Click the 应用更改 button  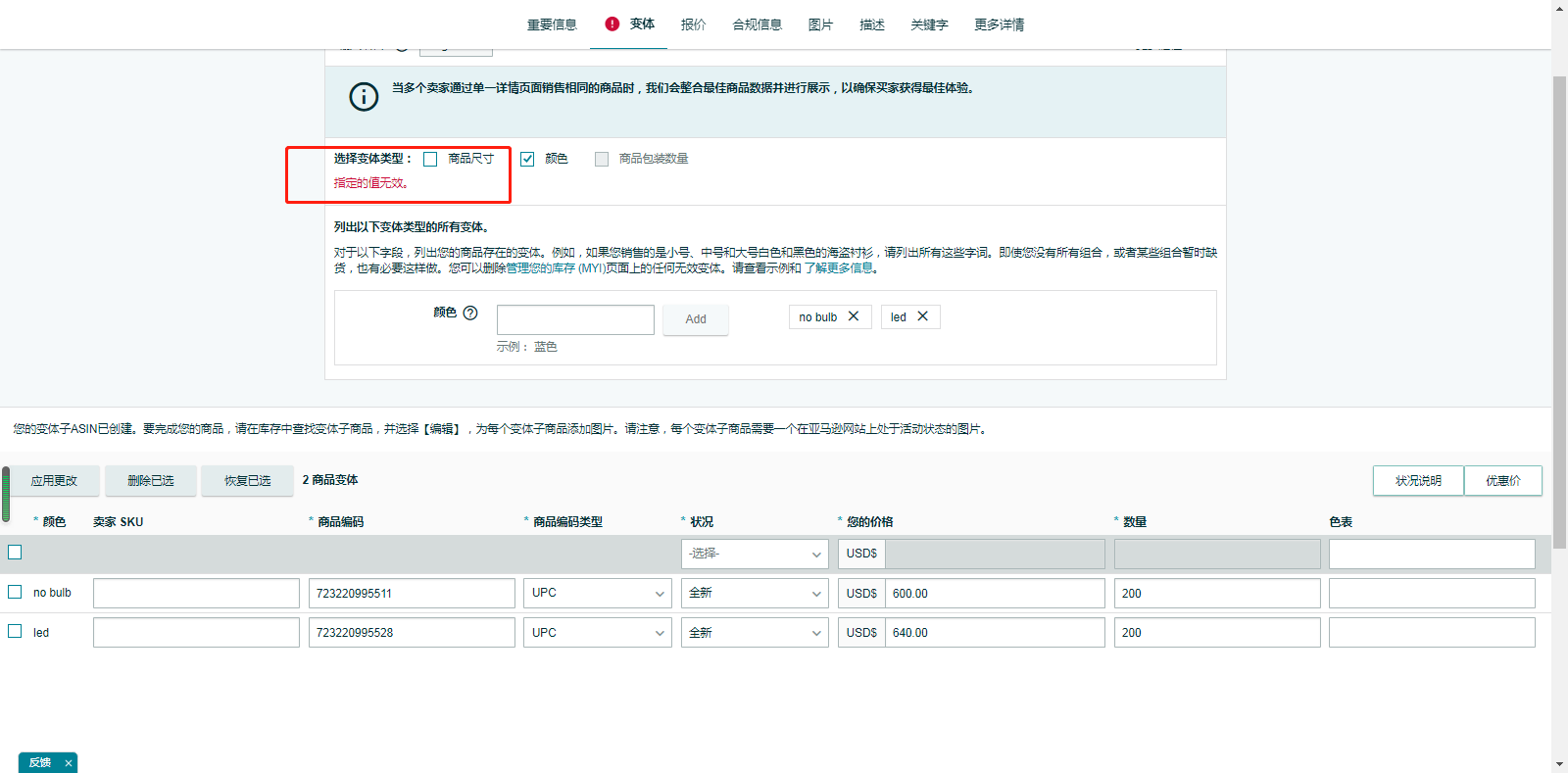click(54, 480)
